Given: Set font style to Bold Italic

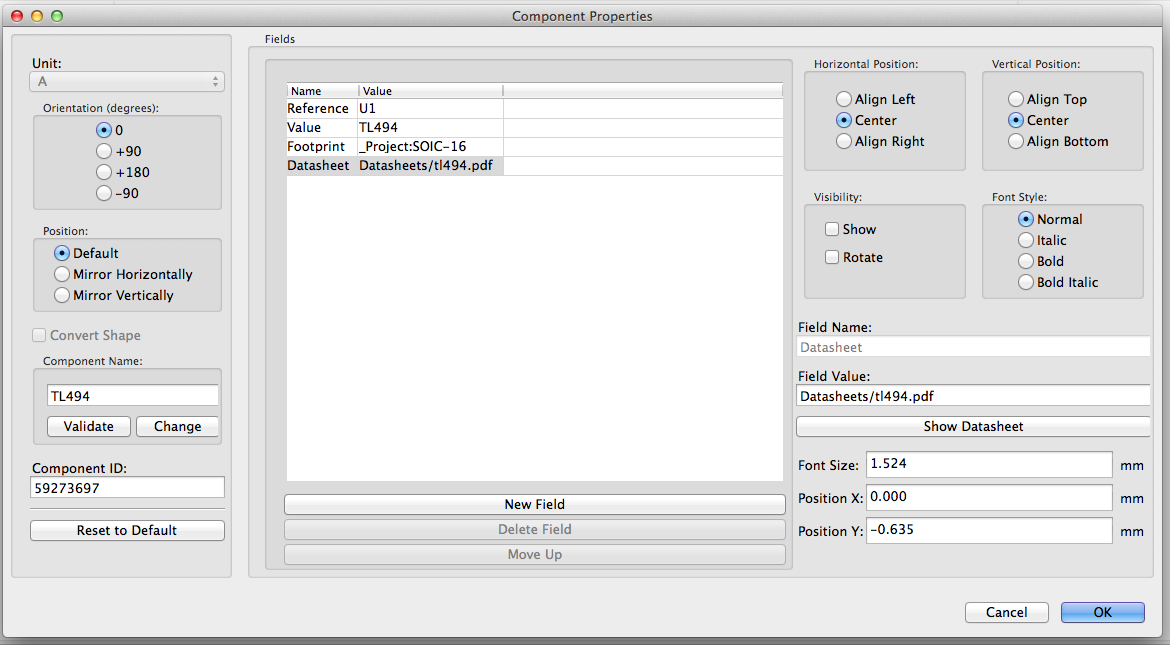Looking at the screenshot, I should 1026,282.
